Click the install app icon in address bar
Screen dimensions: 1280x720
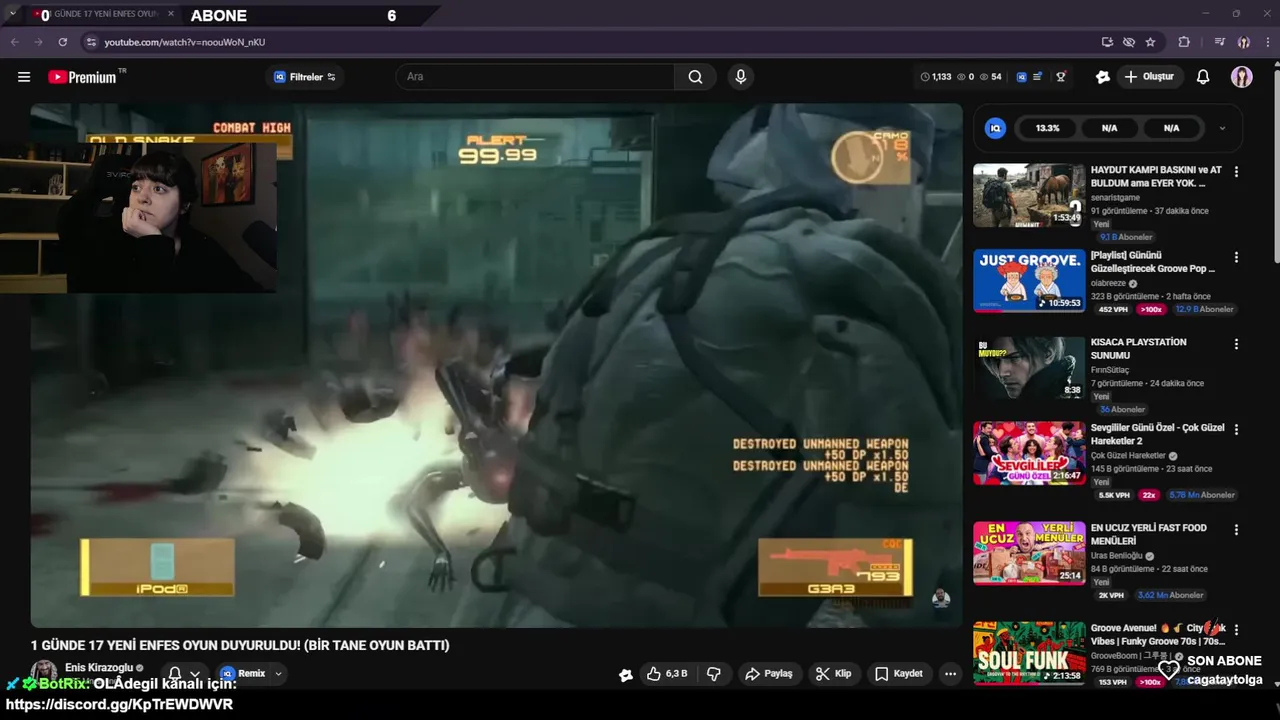pos(1107,42)
